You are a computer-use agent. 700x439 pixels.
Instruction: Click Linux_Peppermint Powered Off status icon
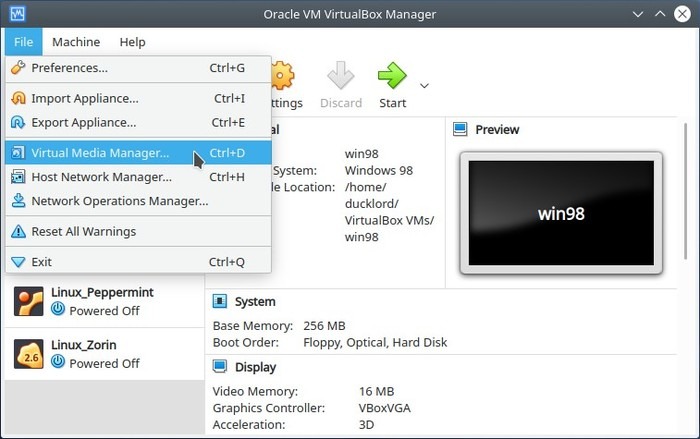pos(58,309)
